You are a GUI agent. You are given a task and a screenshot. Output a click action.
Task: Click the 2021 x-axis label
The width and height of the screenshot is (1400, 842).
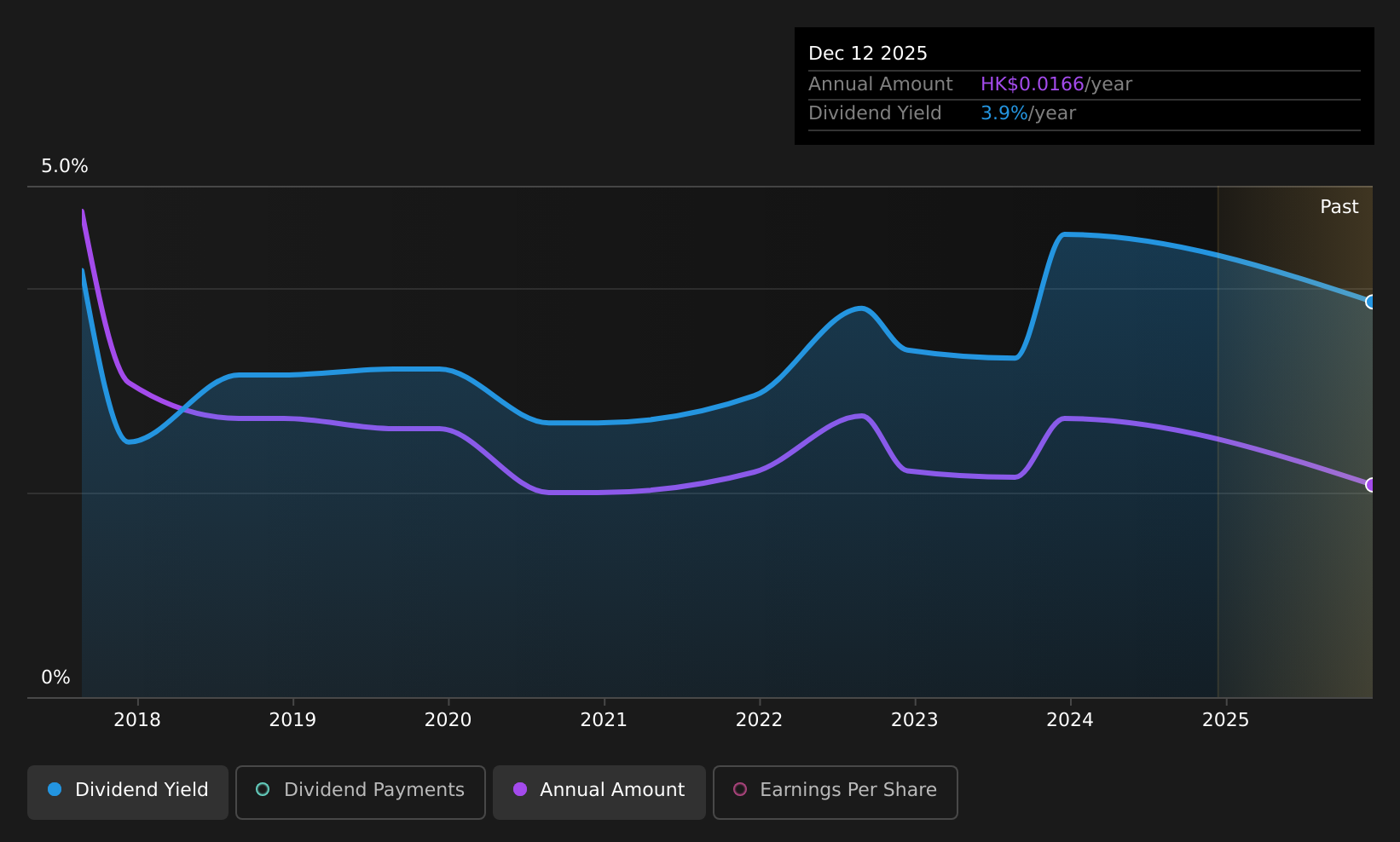[x=604, y=720]
